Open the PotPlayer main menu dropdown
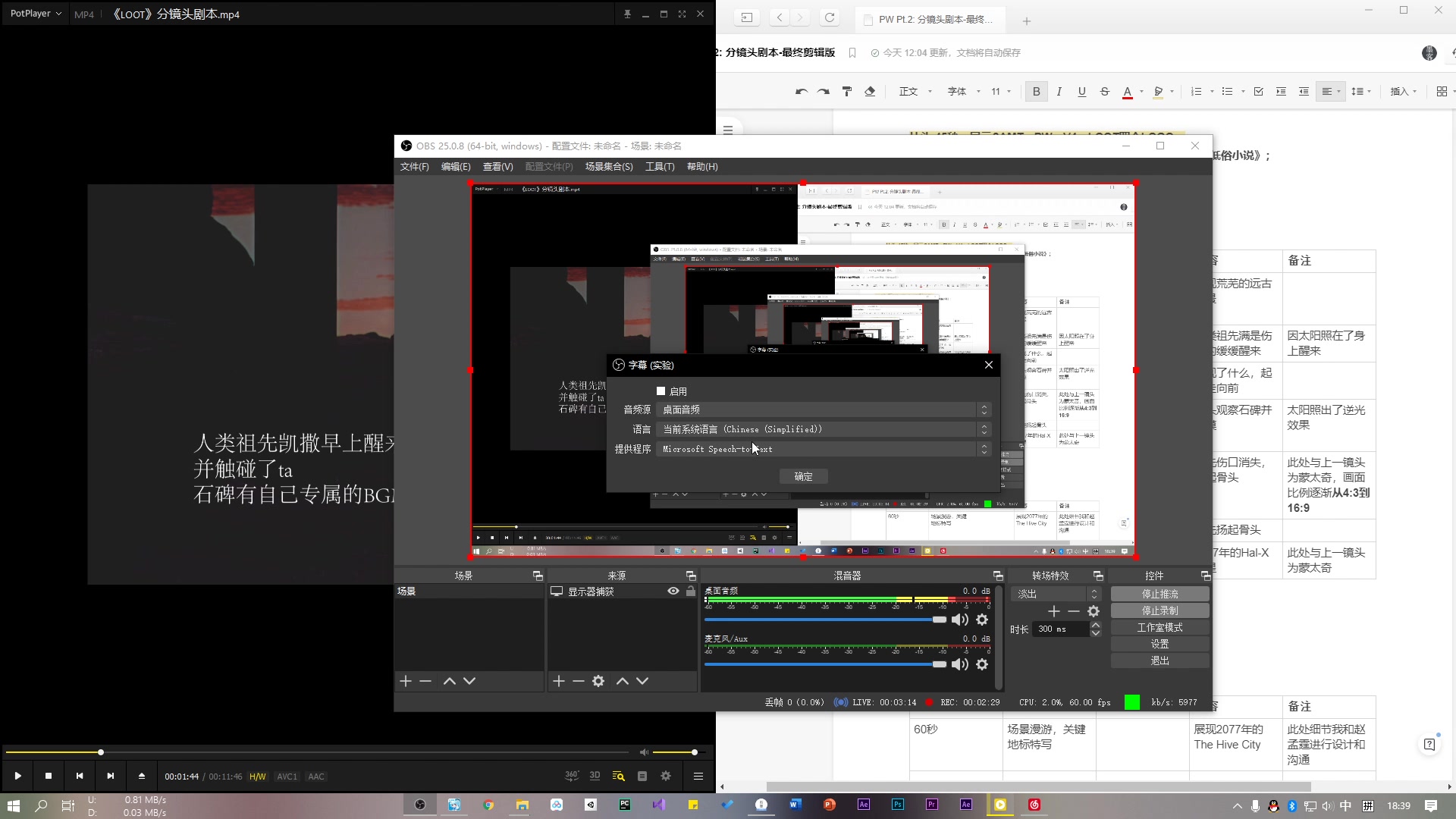This screenshot has height=819, width=1456. (x=35, y=14)
